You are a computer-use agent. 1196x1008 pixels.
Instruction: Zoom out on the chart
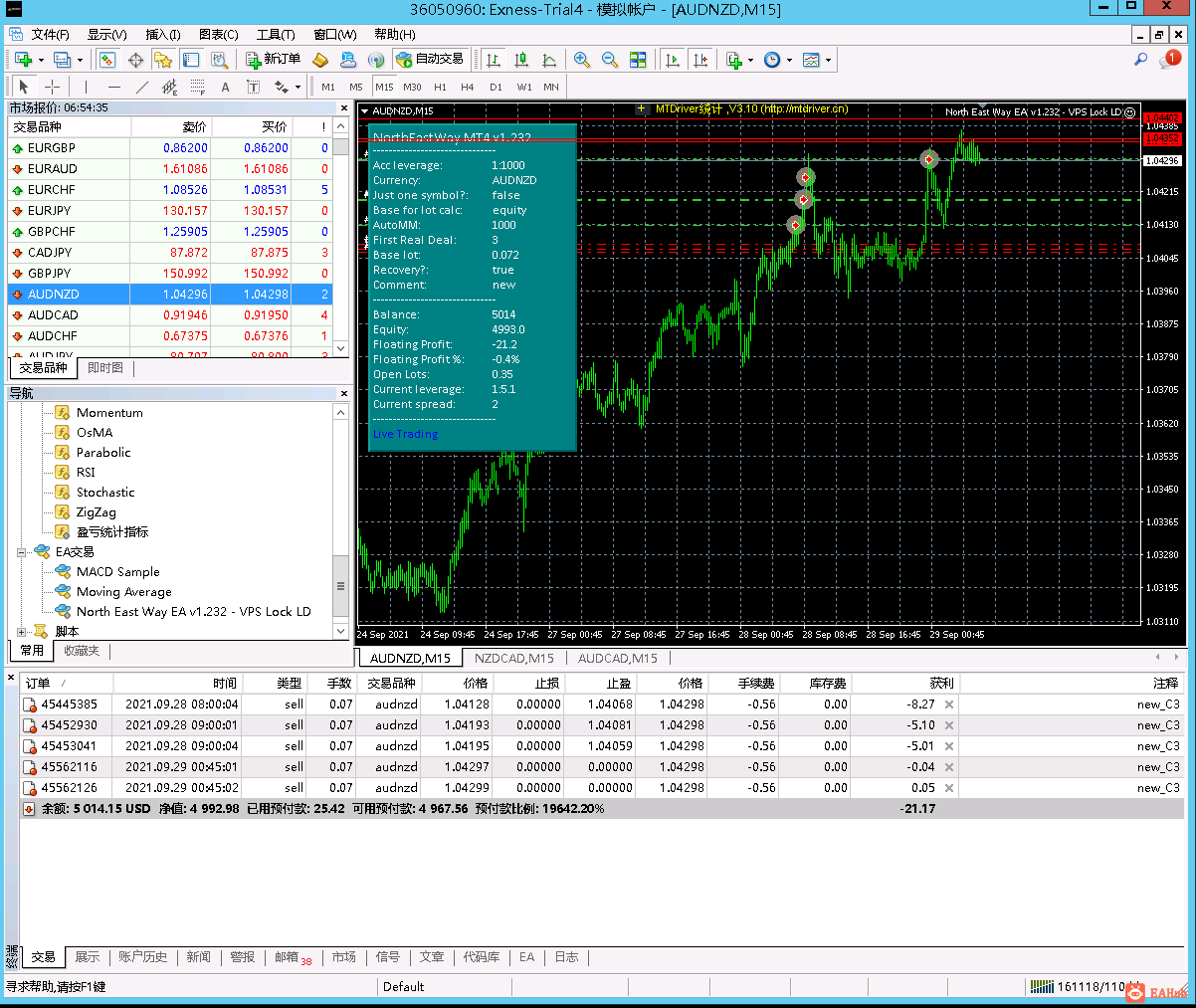click(x=610, y=60)
